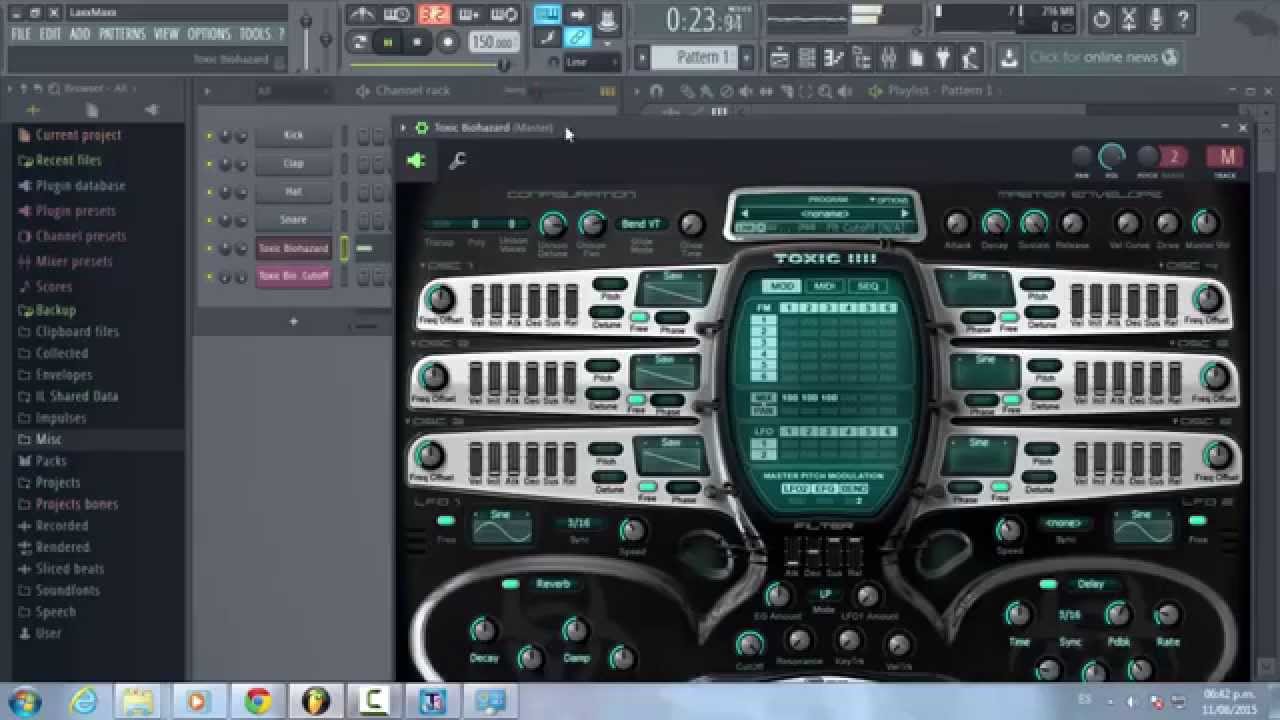Click channel rack graph editor icon
Viewport: 1280px width, 720px height.
(607, 91)
